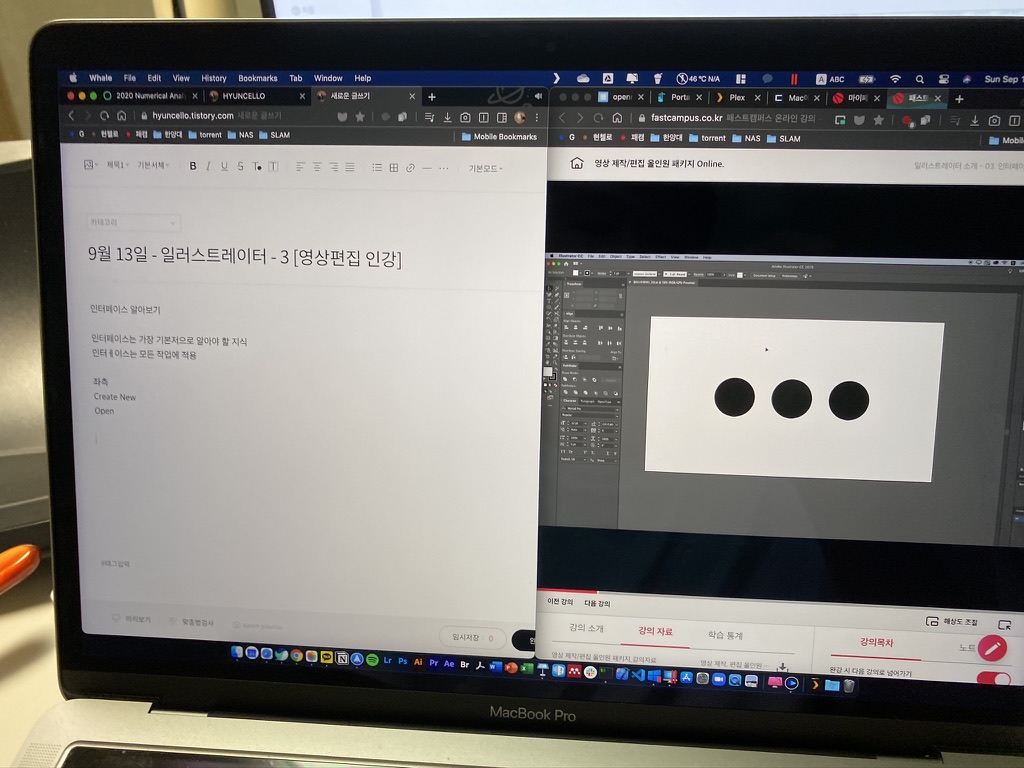The width and height of the screenshot is (1024, 768).
Task: Go to home page in left Whale window
Action: point(121,116)
